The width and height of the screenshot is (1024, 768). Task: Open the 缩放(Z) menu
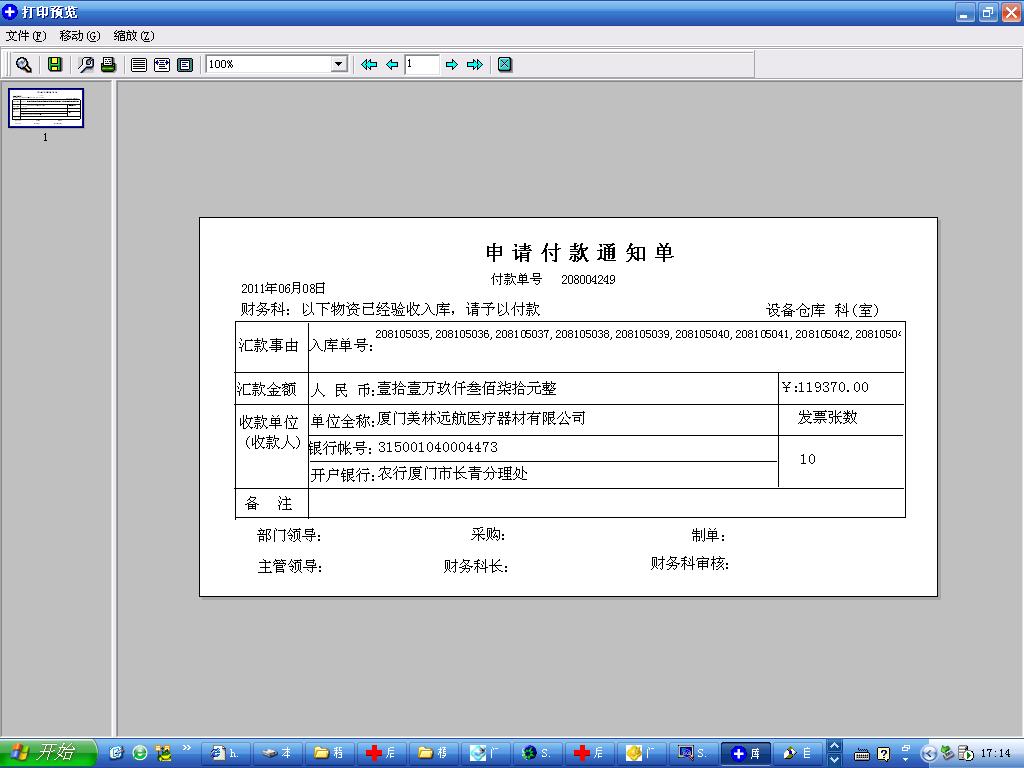pos(134,36)
